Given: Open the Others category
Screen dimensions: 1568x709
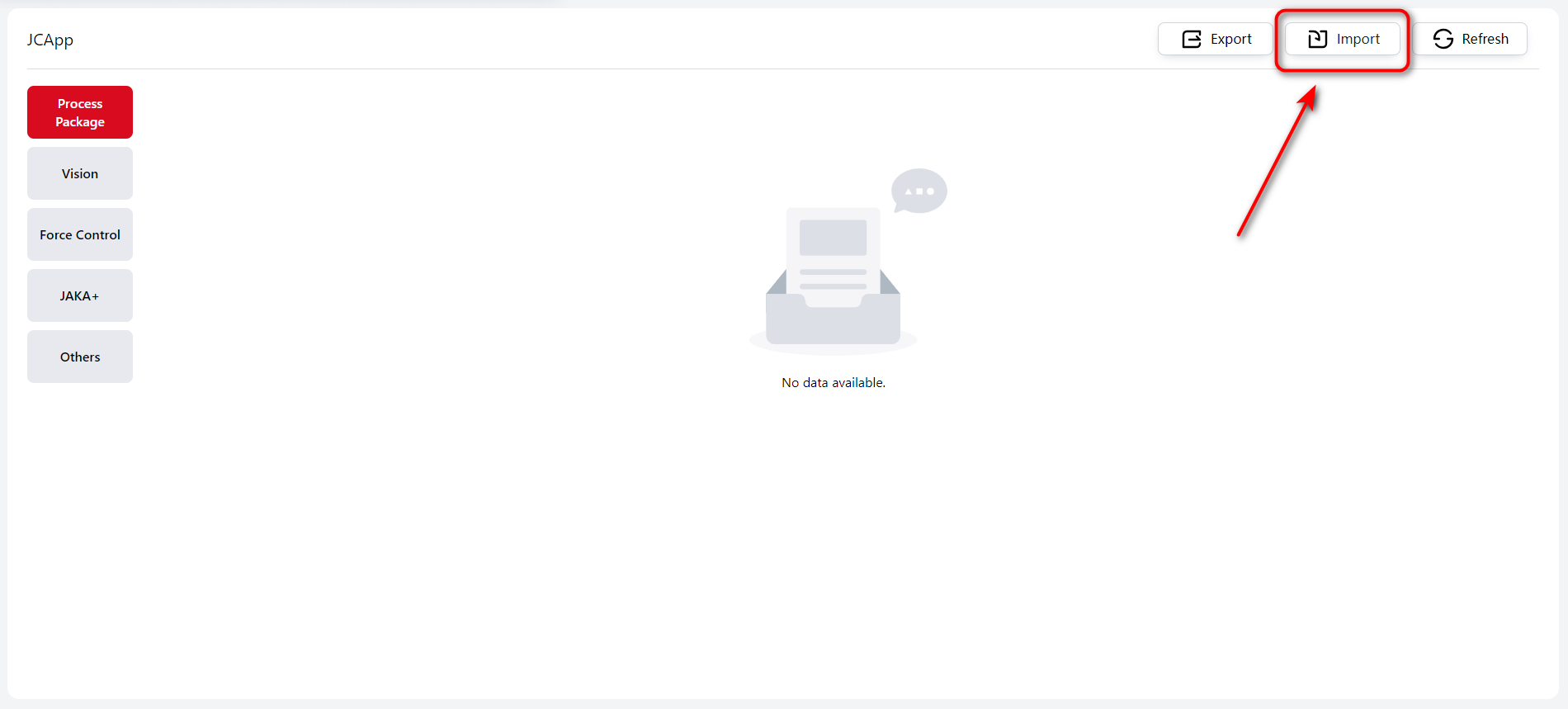Looking at the screenshot, I should (x=80, y=357).
